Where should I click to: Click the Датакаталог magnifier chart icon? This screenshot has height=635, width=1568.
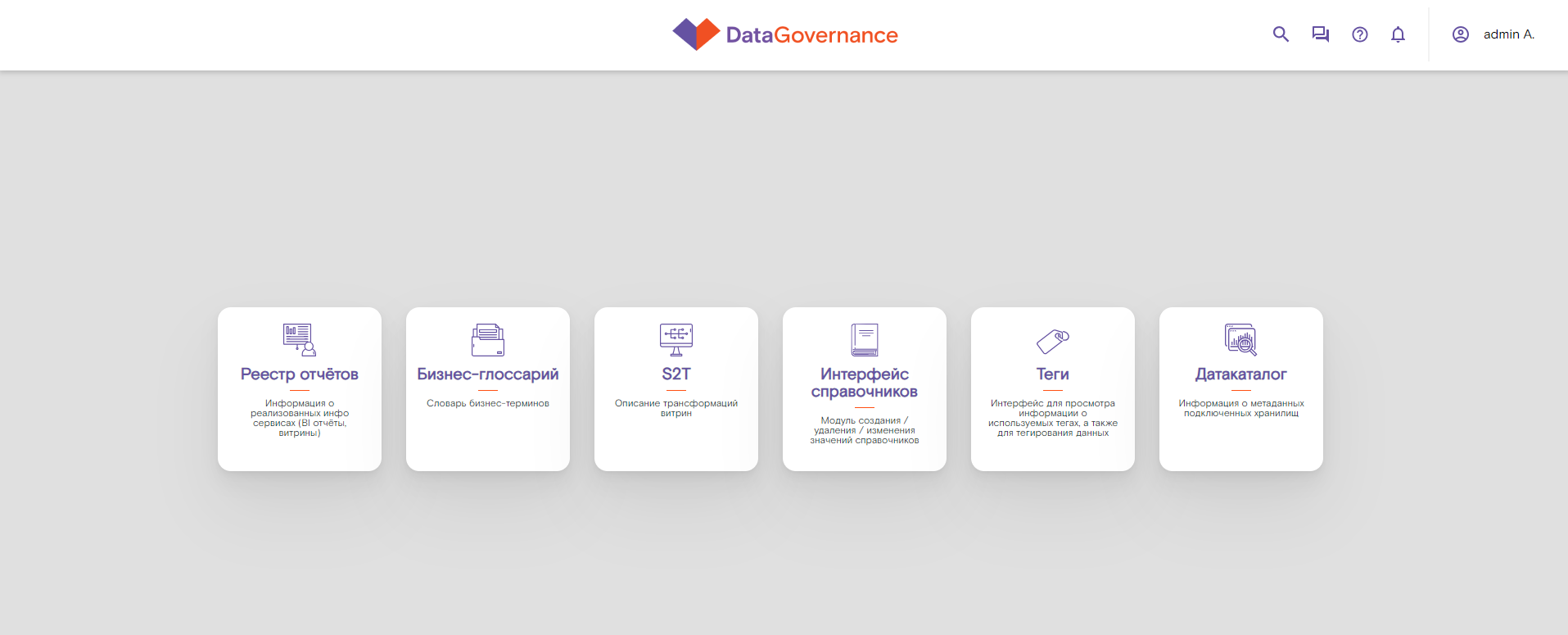tap(1241, 339)
